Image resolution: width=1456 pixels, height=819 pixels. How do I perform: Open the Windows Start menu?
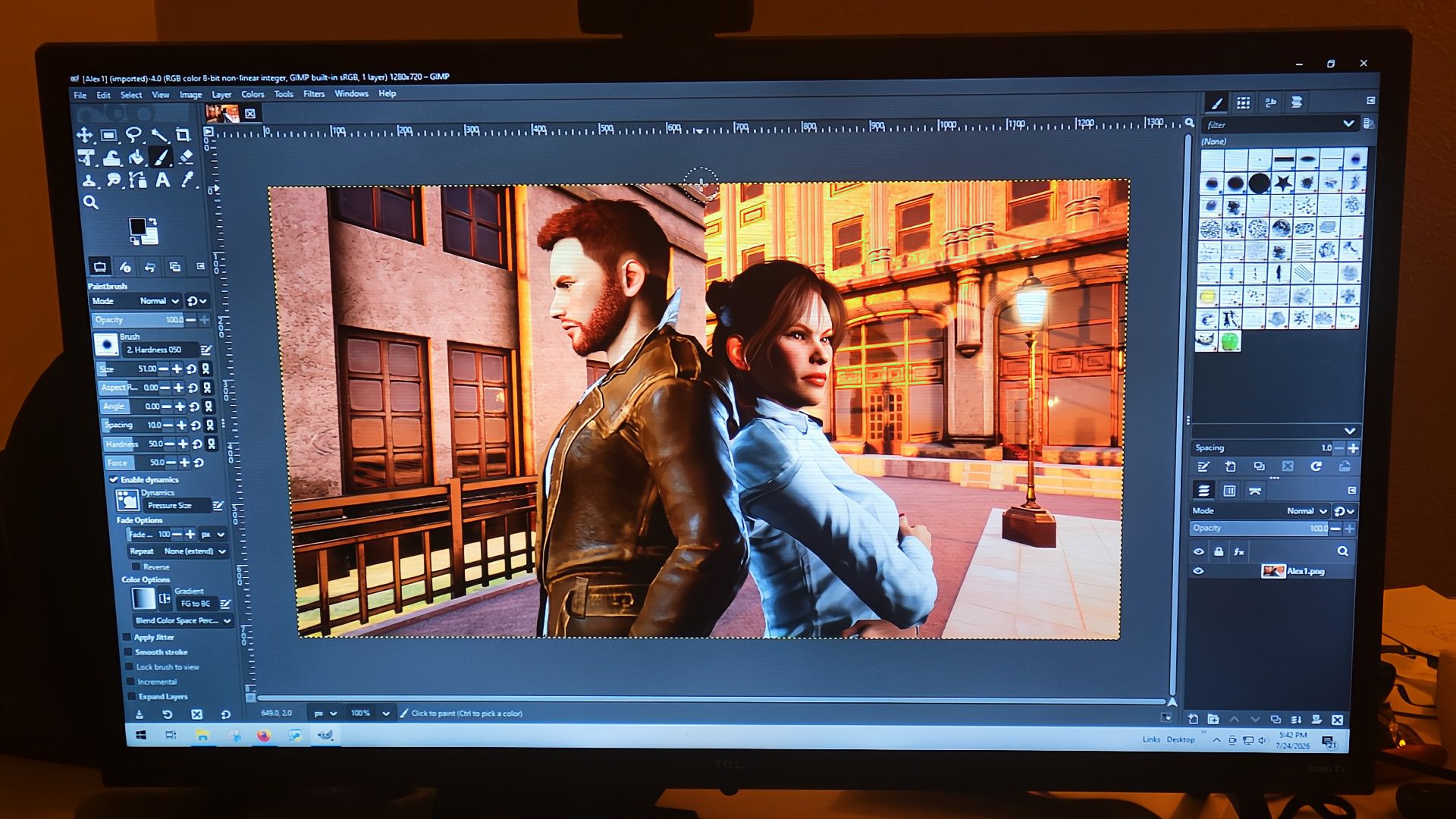click(x=141, y=736)
